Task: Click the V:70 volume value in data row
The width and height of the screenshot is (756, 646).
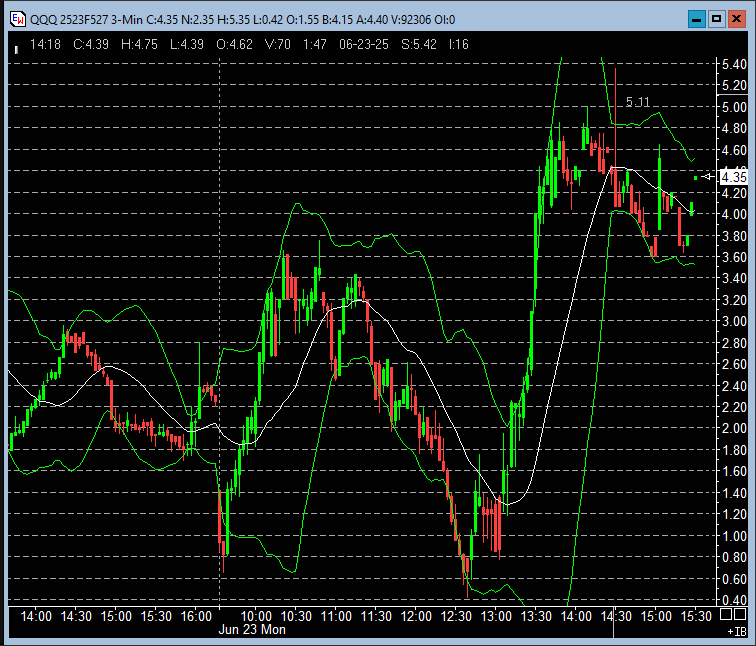Action: (x=278, y=44)
